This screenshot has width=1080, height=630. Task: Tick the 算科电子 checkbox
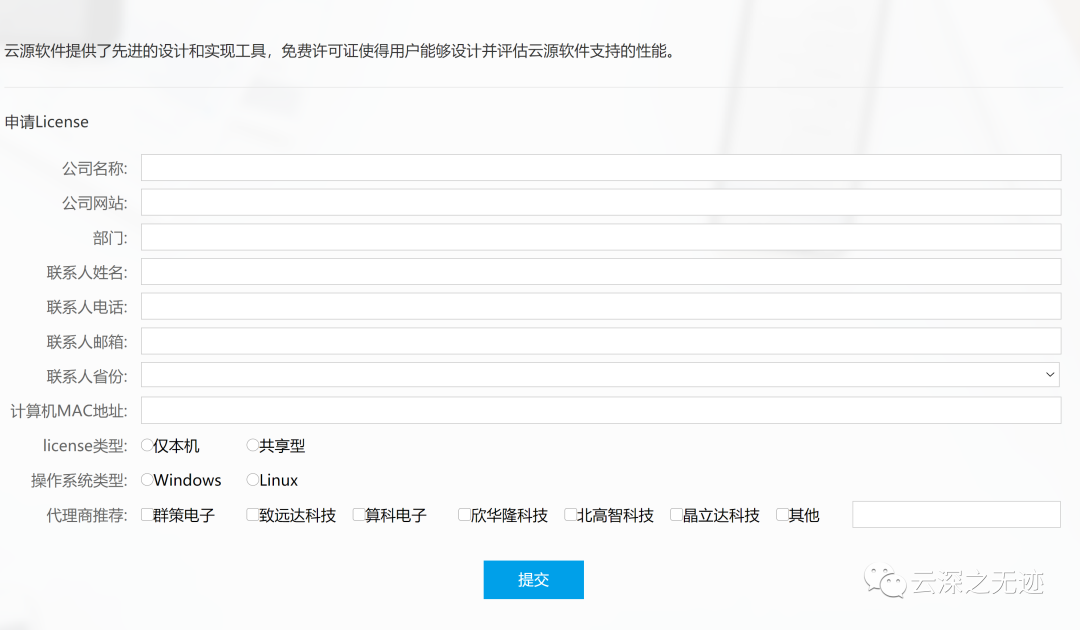pos(358,515)
